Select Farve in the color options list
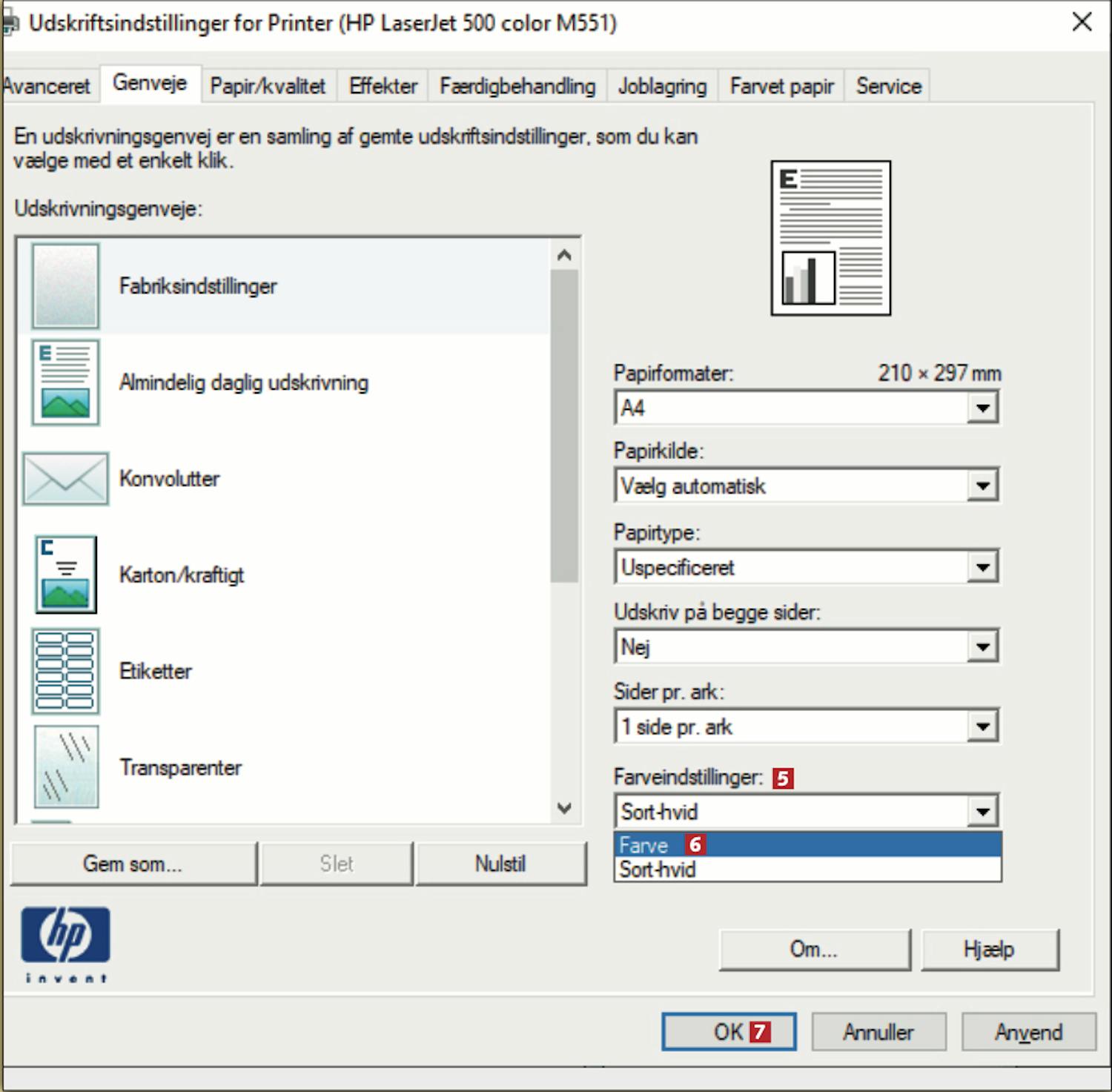 [x=808, y=844]
